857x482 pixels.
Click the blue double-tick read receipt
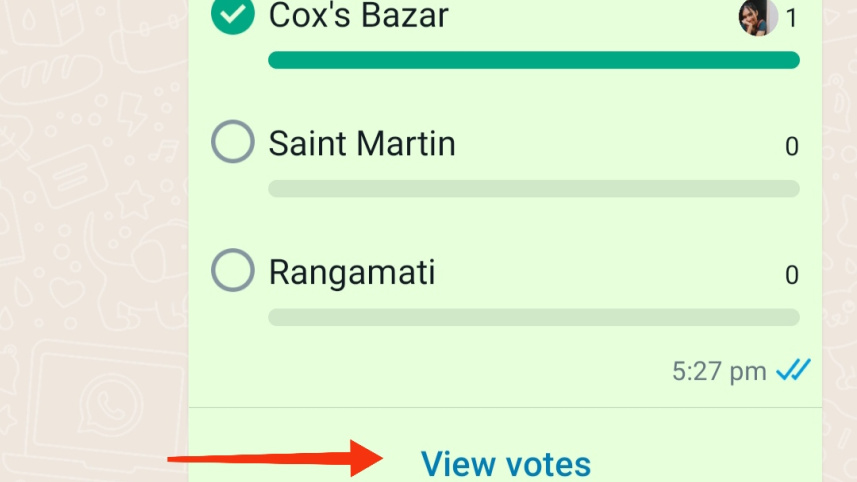click(x=794, y=371)
